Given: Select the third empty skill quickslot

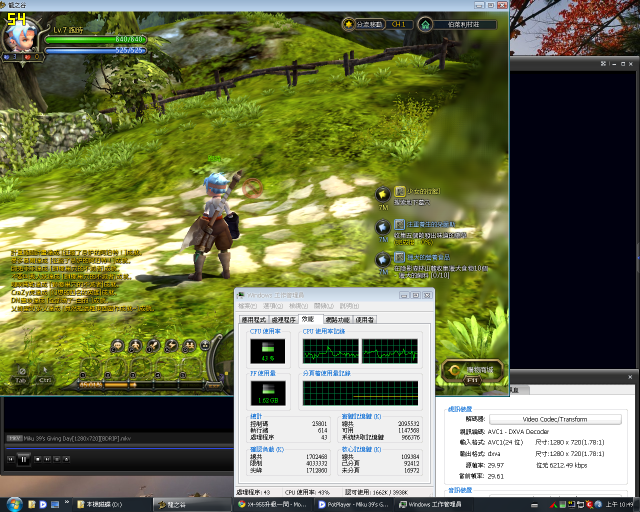Looking at the screenshot, I should (142, 367).
